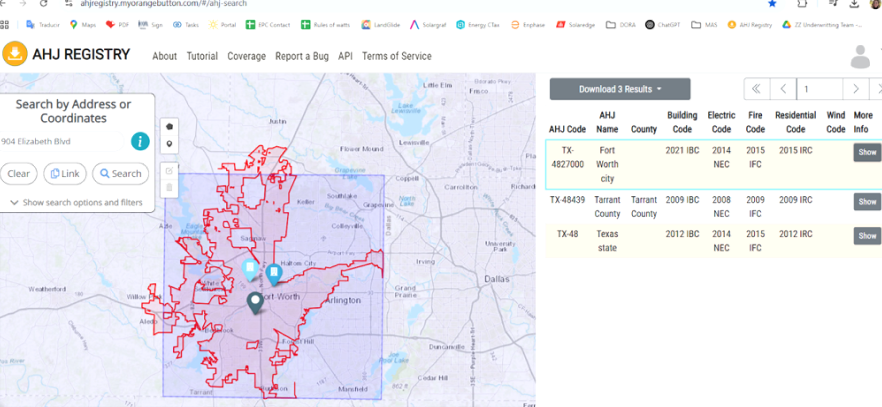
Task: Open the AHJ Registry bookmark
Action: [x=749, y=25]
